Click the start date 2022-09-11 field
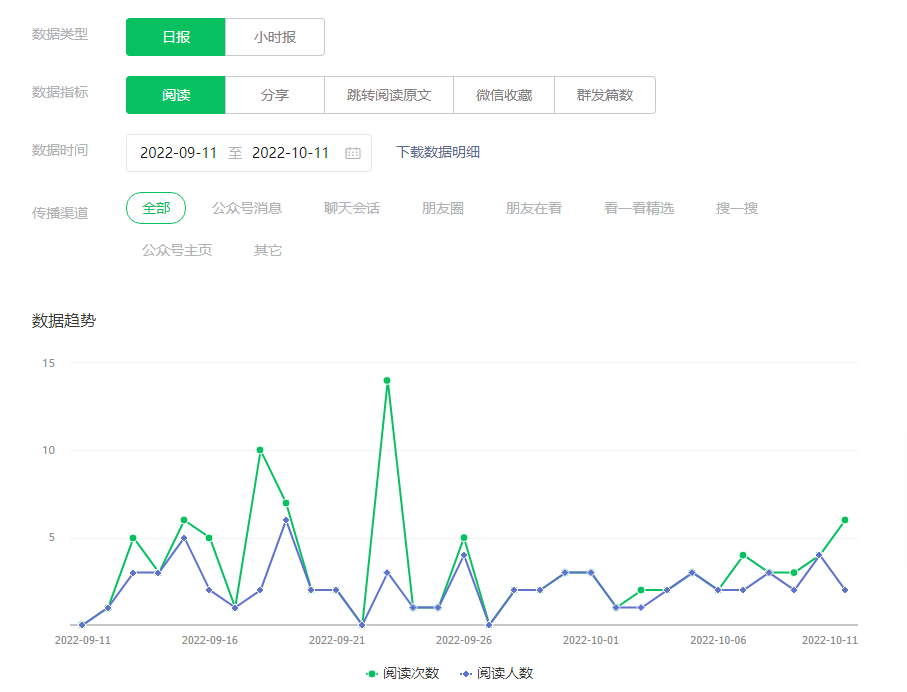Image resolution: width=907 pixels, height=692 pixels. point(178,153)
